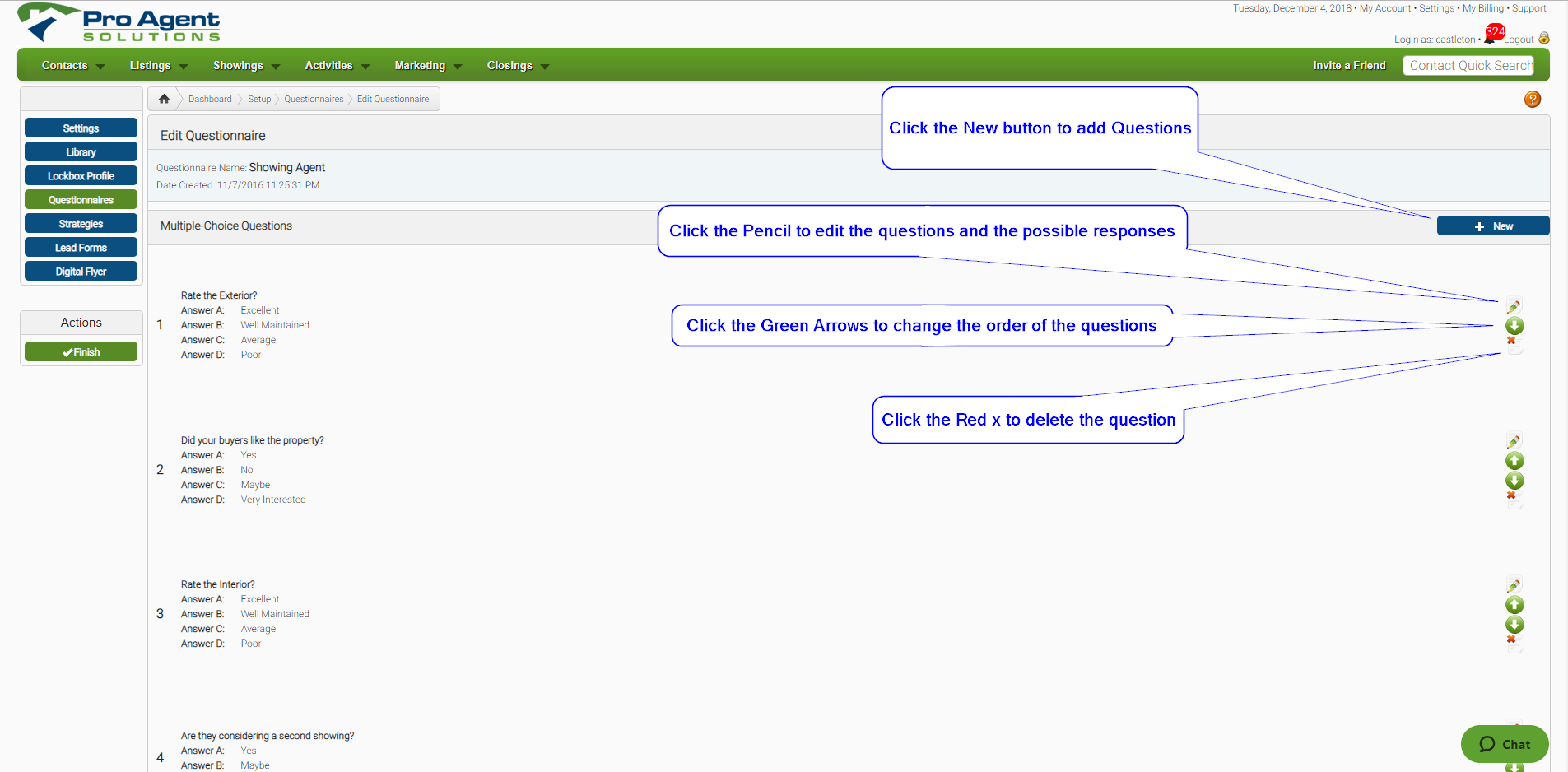Open Library in the left sidebar
The height and width of the screenshot is (772, 1568).
click(x=81, y=152)
